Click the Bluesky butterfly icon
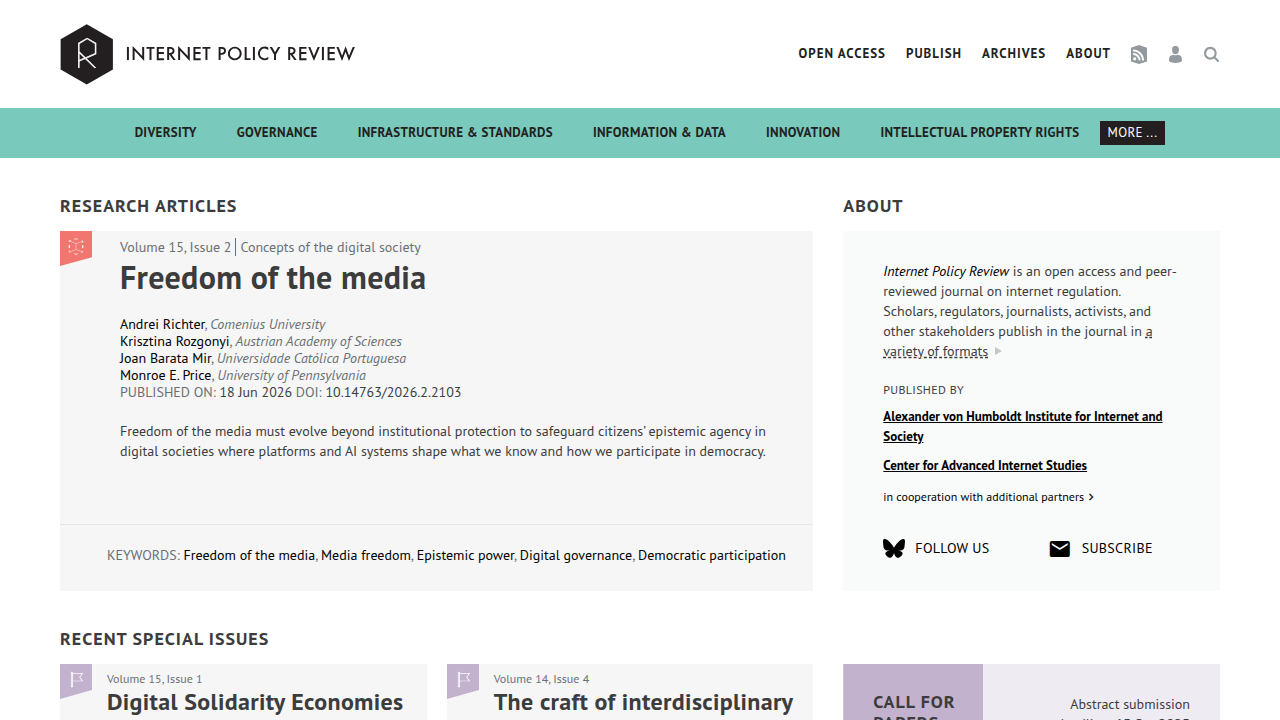The height and width of the screenshot is (720, 1280). pos(894,548)
